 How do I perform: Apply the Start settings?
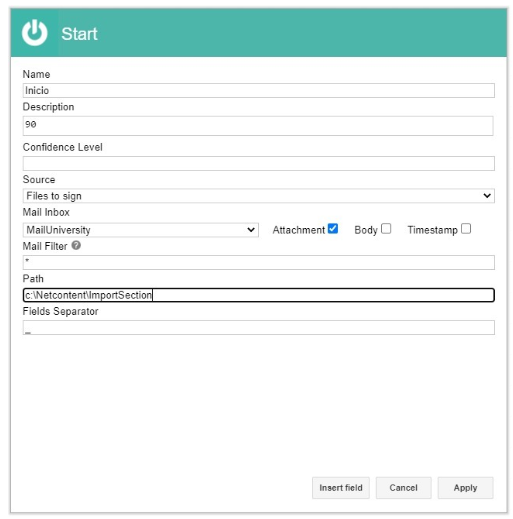(465, 488)
